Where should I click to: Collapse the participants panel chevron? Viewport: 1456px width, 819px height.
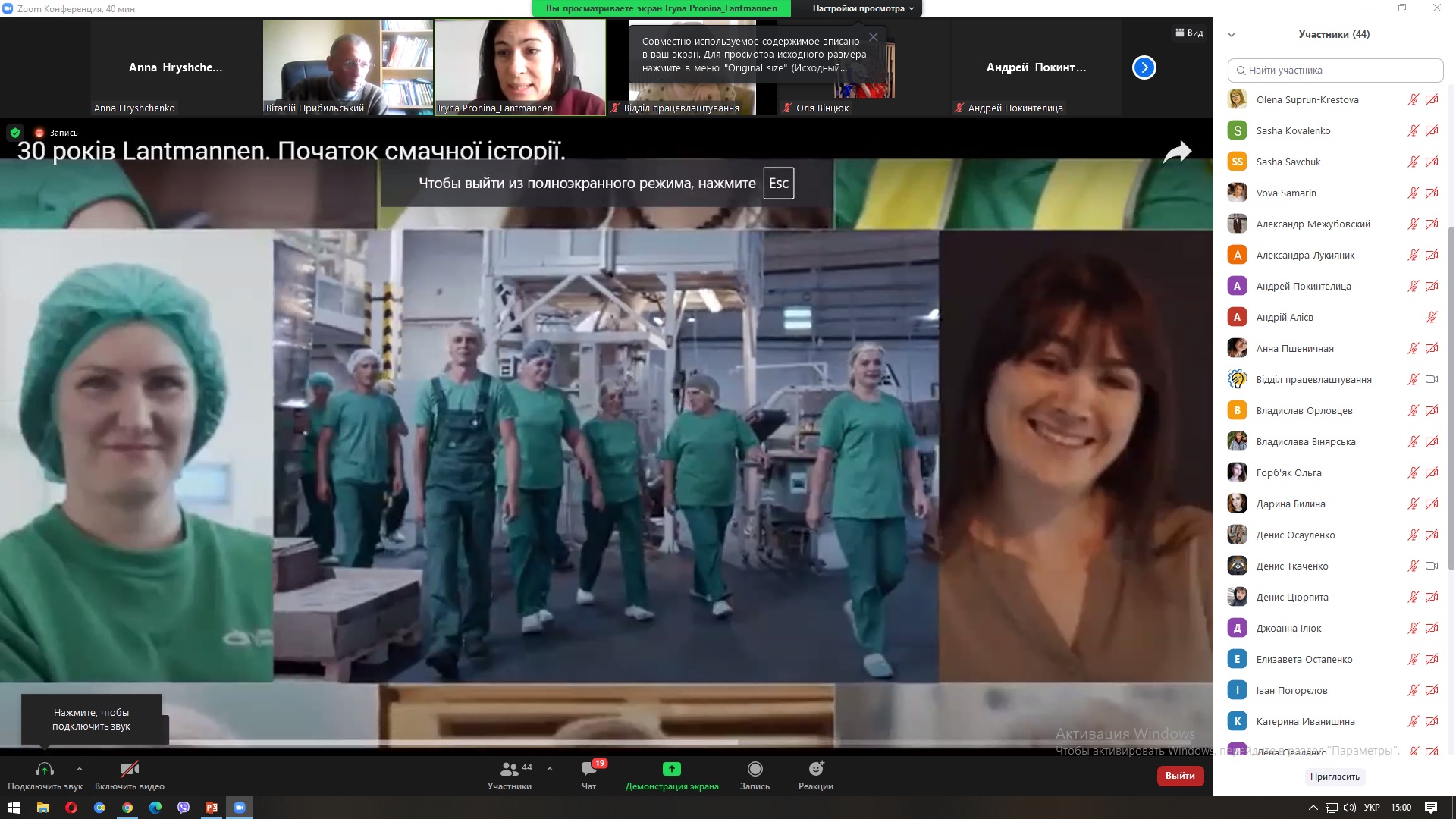click(x=1232, y=35)
